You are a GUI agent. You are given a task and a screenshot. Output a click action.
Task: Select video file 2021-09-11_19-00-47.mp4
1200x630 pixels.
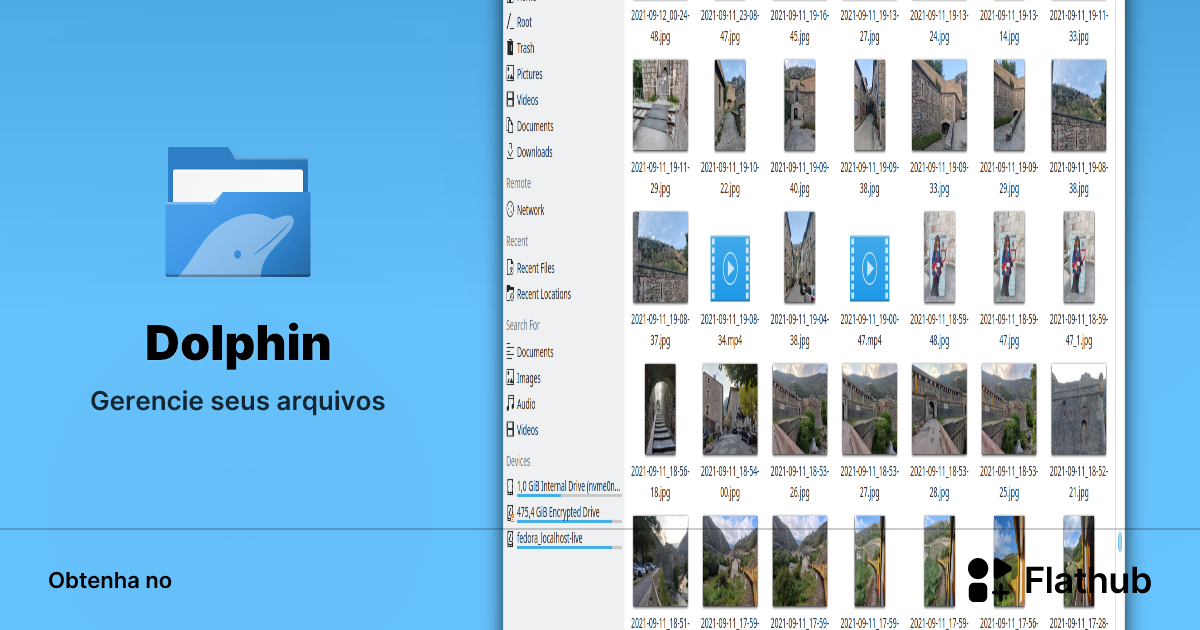(x=870, y=268)
